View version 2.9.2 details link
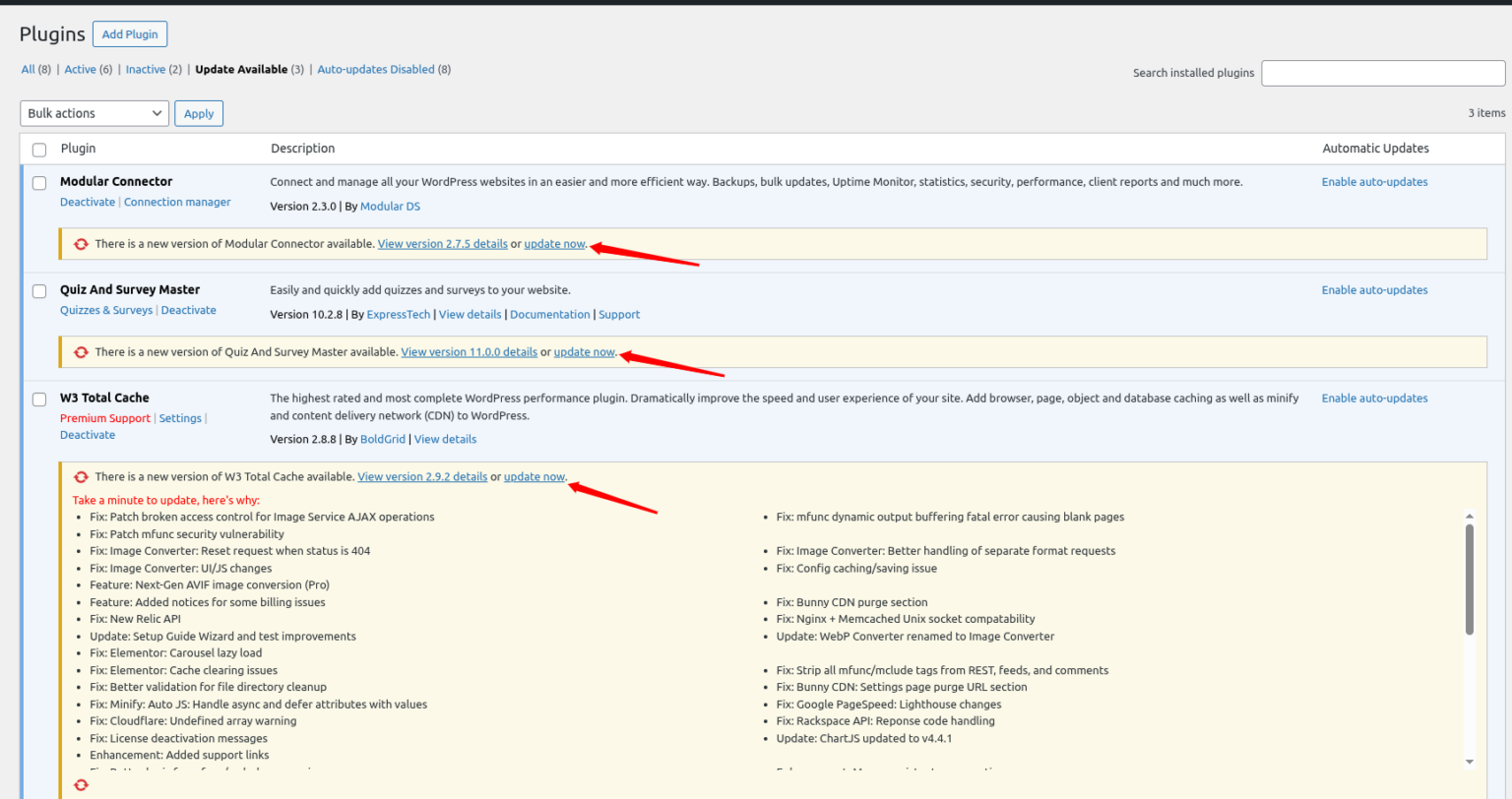The width and height of the screenshot is (1512, 799). pyautogui.click(x=422, y=477)
